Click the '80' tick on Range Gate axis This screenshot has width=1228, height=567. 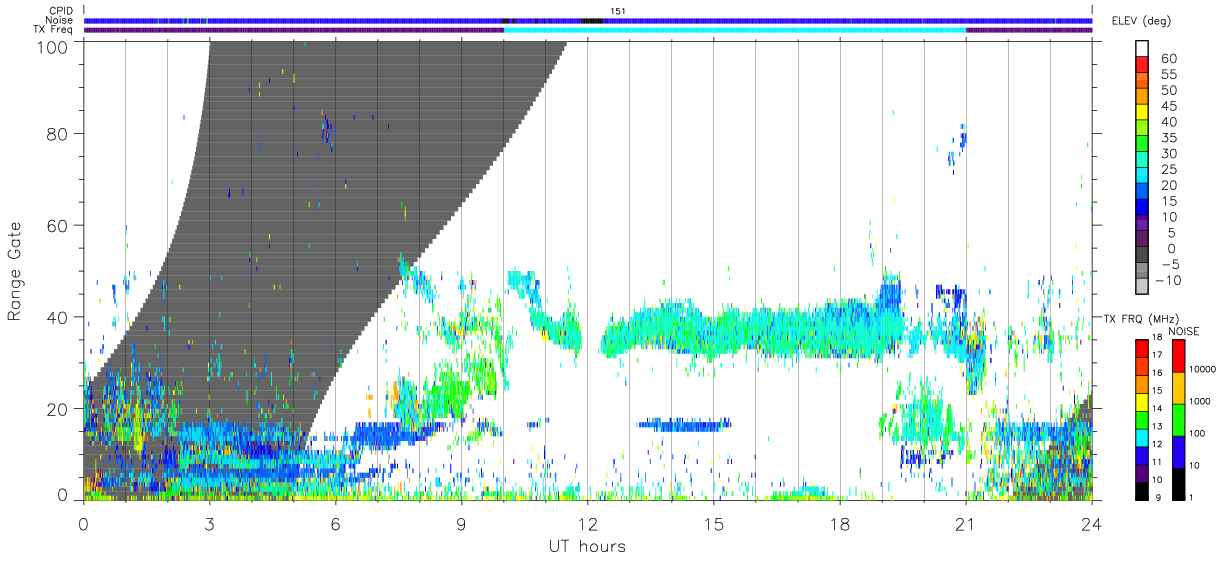click(59, 133)
